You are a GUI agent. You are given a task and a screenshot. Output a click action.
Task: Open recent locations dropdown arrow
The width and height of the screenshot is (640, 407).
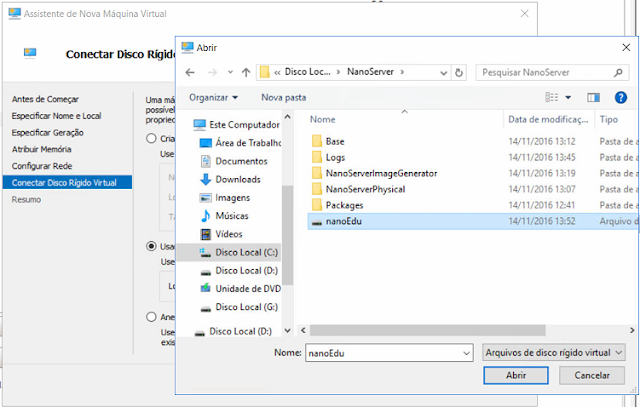point(230,73)
